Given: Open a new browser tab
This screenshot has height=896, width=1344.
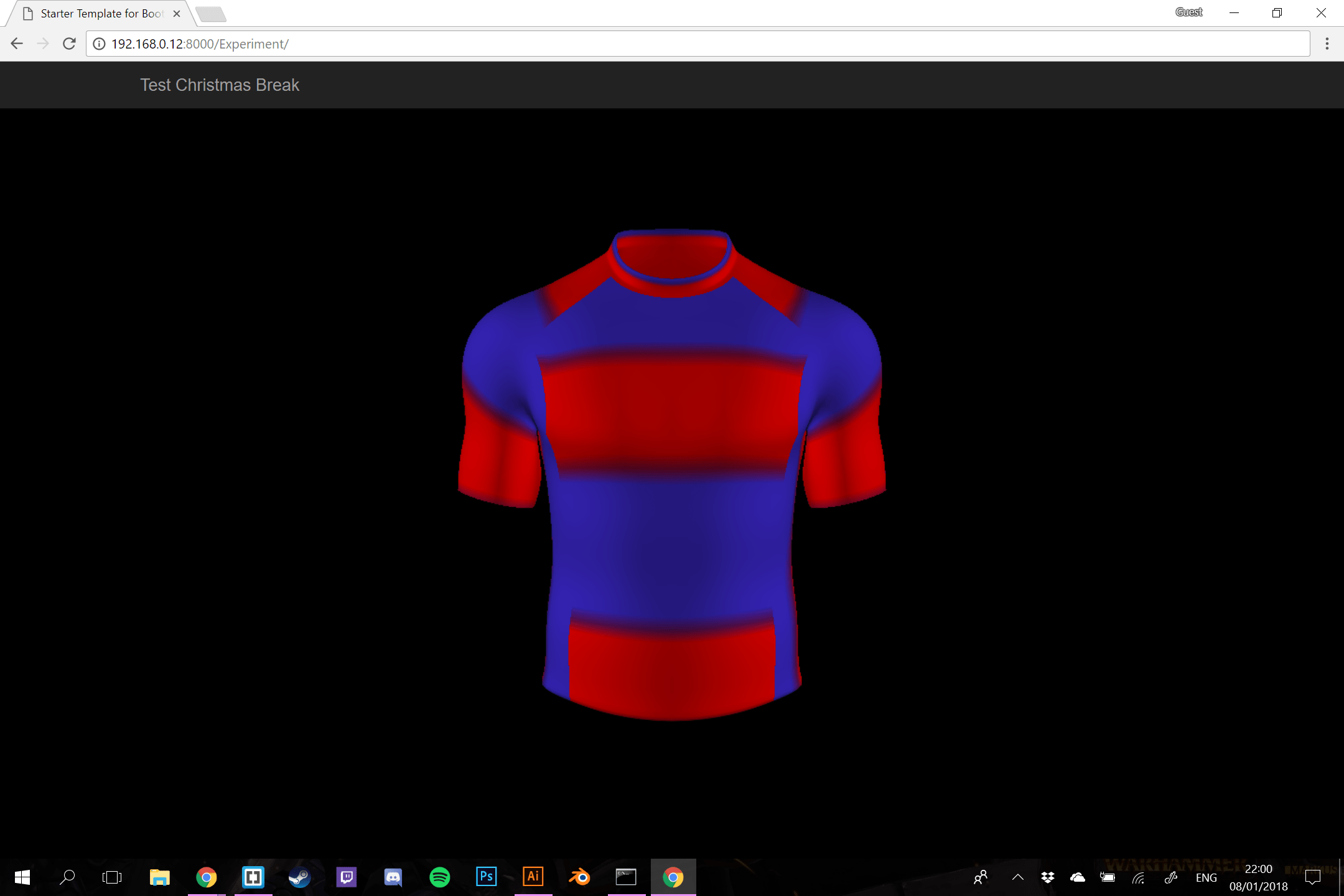Looking at the screenshot, I should pos(210,14).
